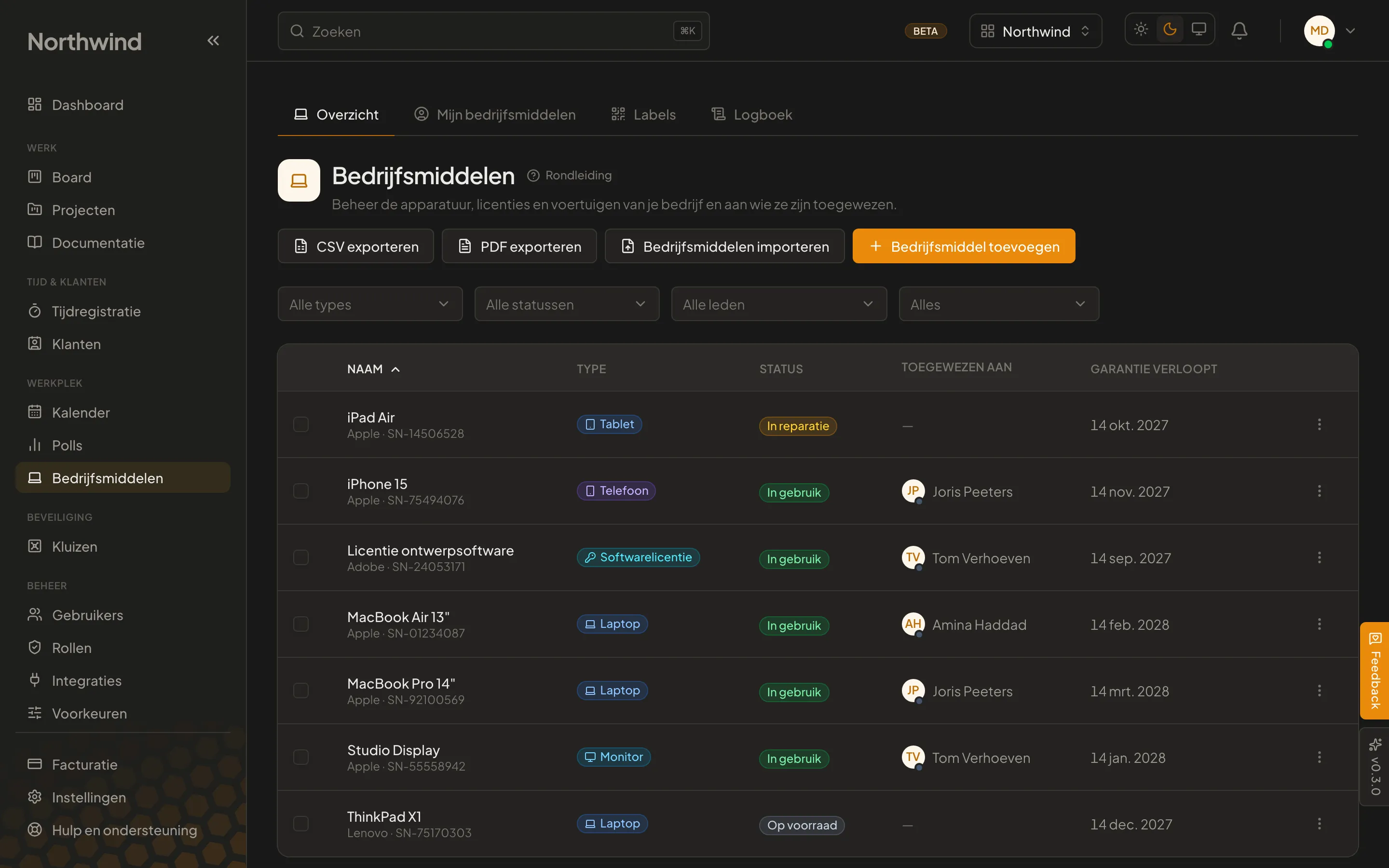Image resolution: width=1389 pixels, height=868 pixels.
Task: Open the Feedback side tab
Action: click(1375, 670)
